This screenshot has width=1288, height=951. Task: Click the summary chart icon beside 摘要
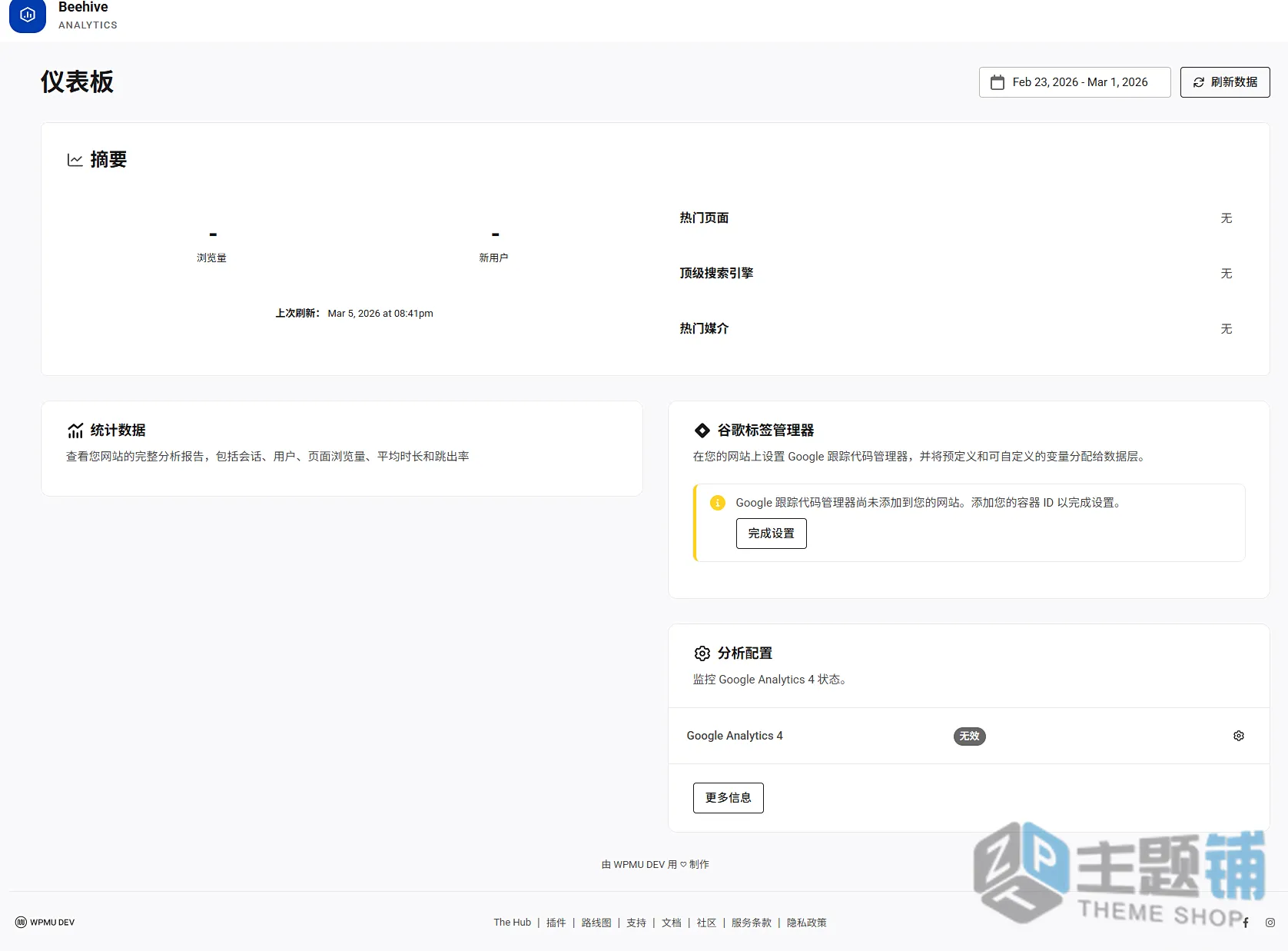(75, 160)
